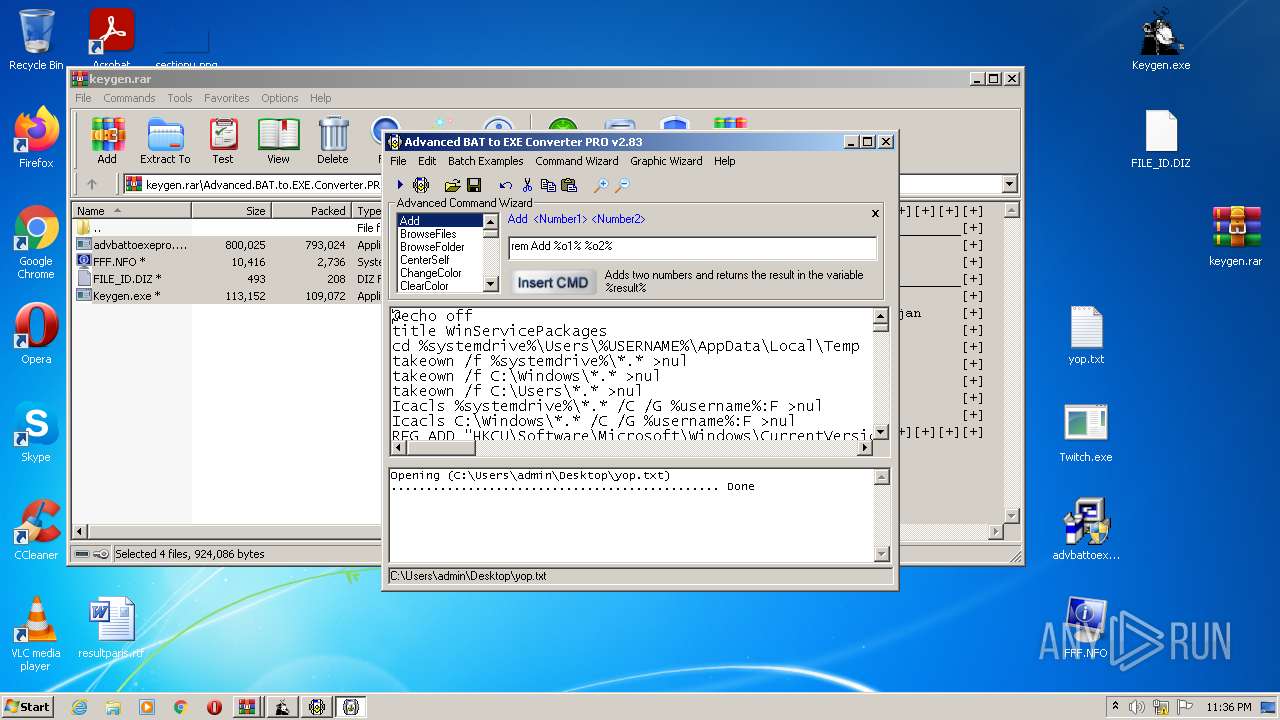Click command list scroll down arrow
1280x720 pixels.
point(490,284)
